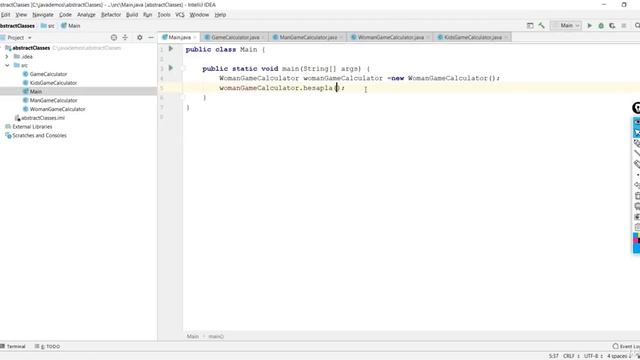Image resolution: width=640 pixels, height=360 pixels.
Task: Click Scratches and Consoles in the tree
Action: tap(39, 136)
